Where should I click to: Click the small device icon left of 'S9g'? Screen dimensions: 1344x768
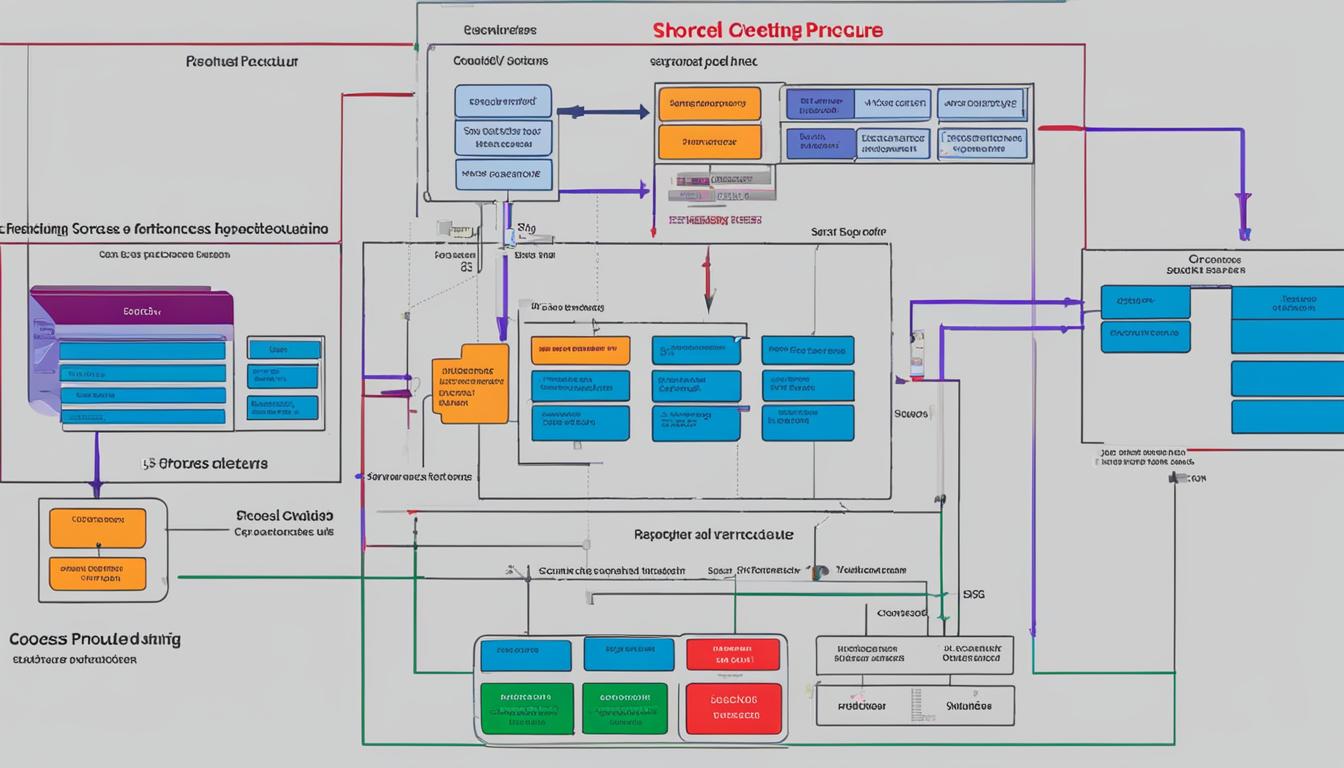coord(508,236)
